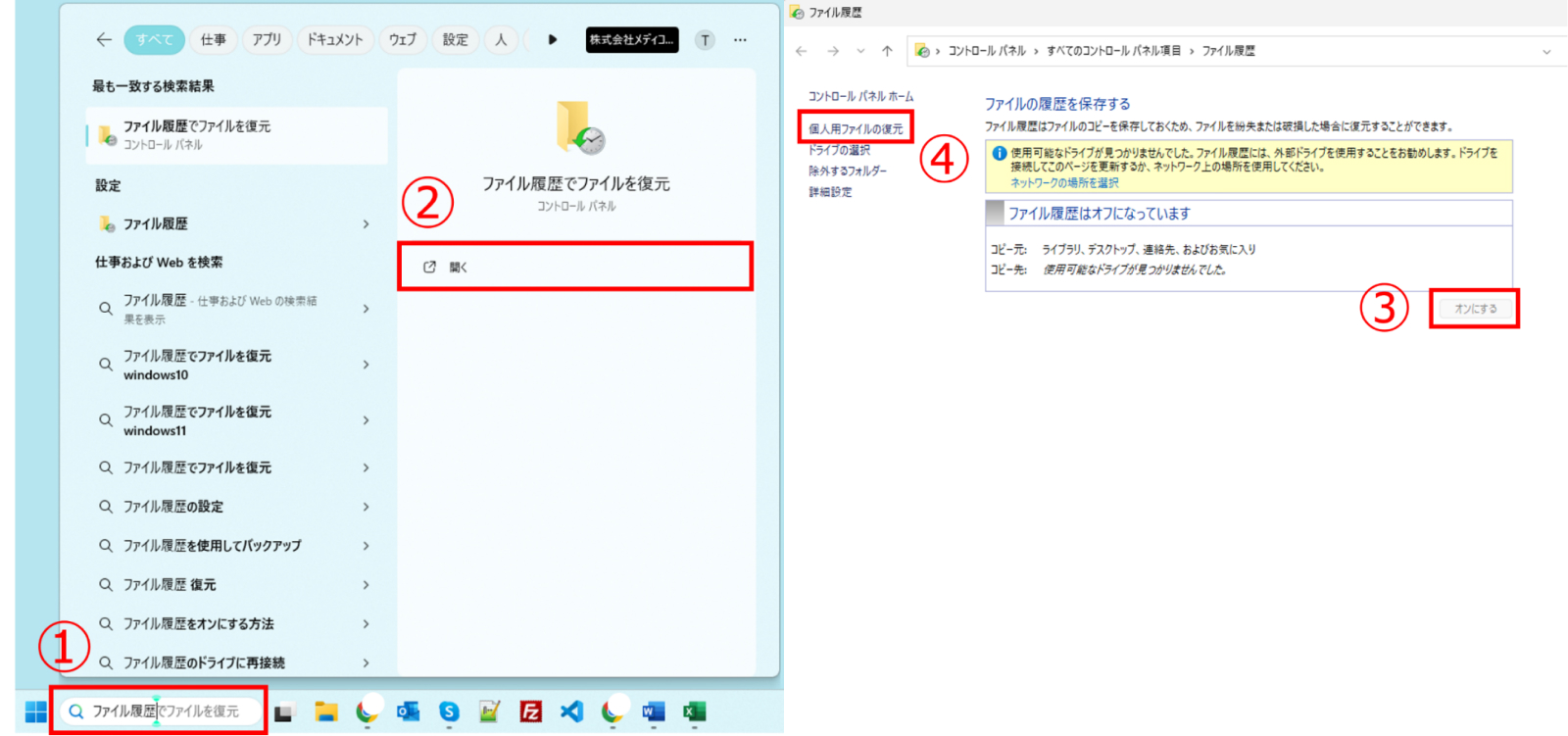Open the three-dot search options menu

pyautogui.click(x=740, y=40)
